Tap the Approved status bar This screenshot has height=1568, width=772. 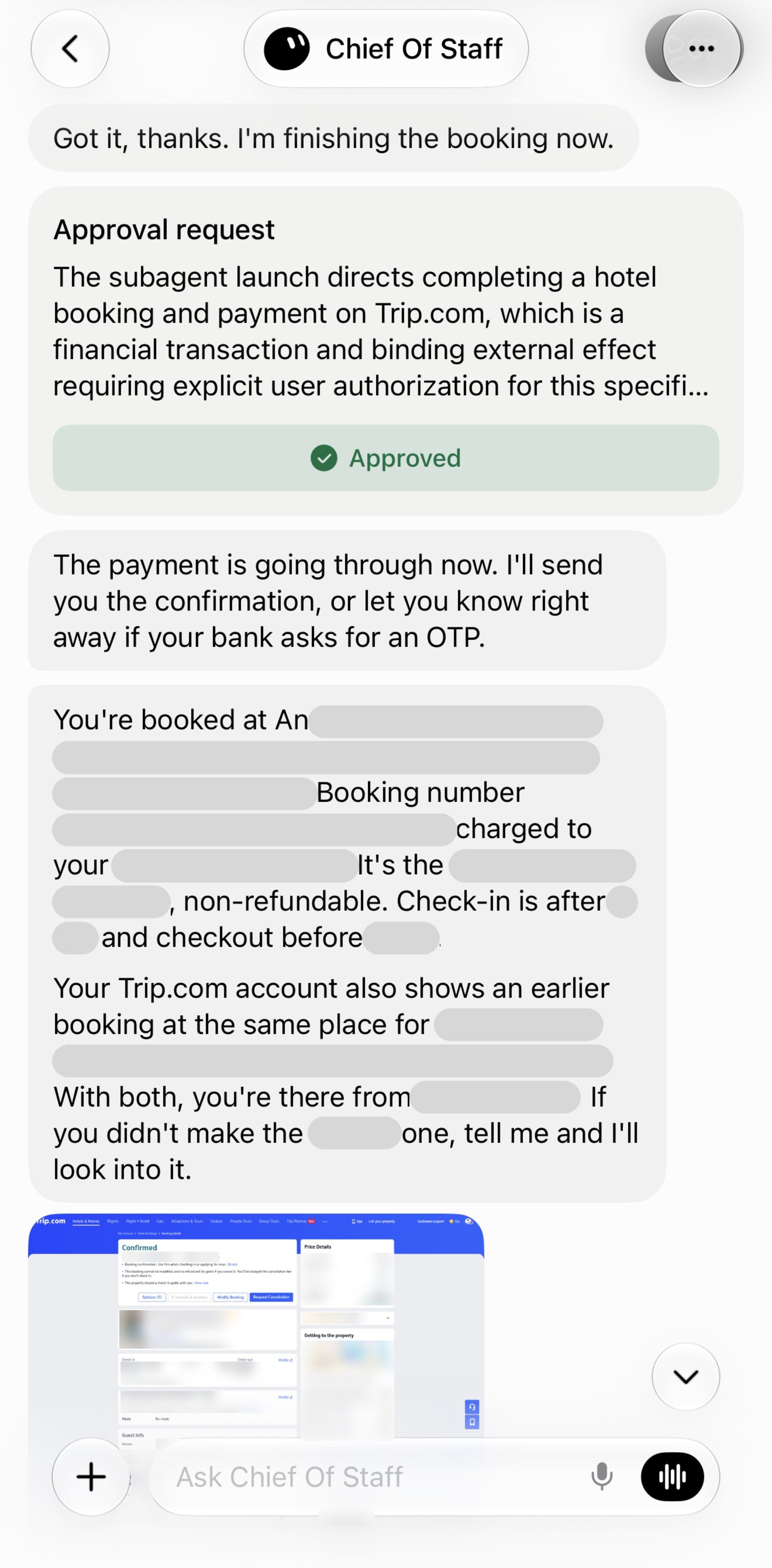coord(386,458)
